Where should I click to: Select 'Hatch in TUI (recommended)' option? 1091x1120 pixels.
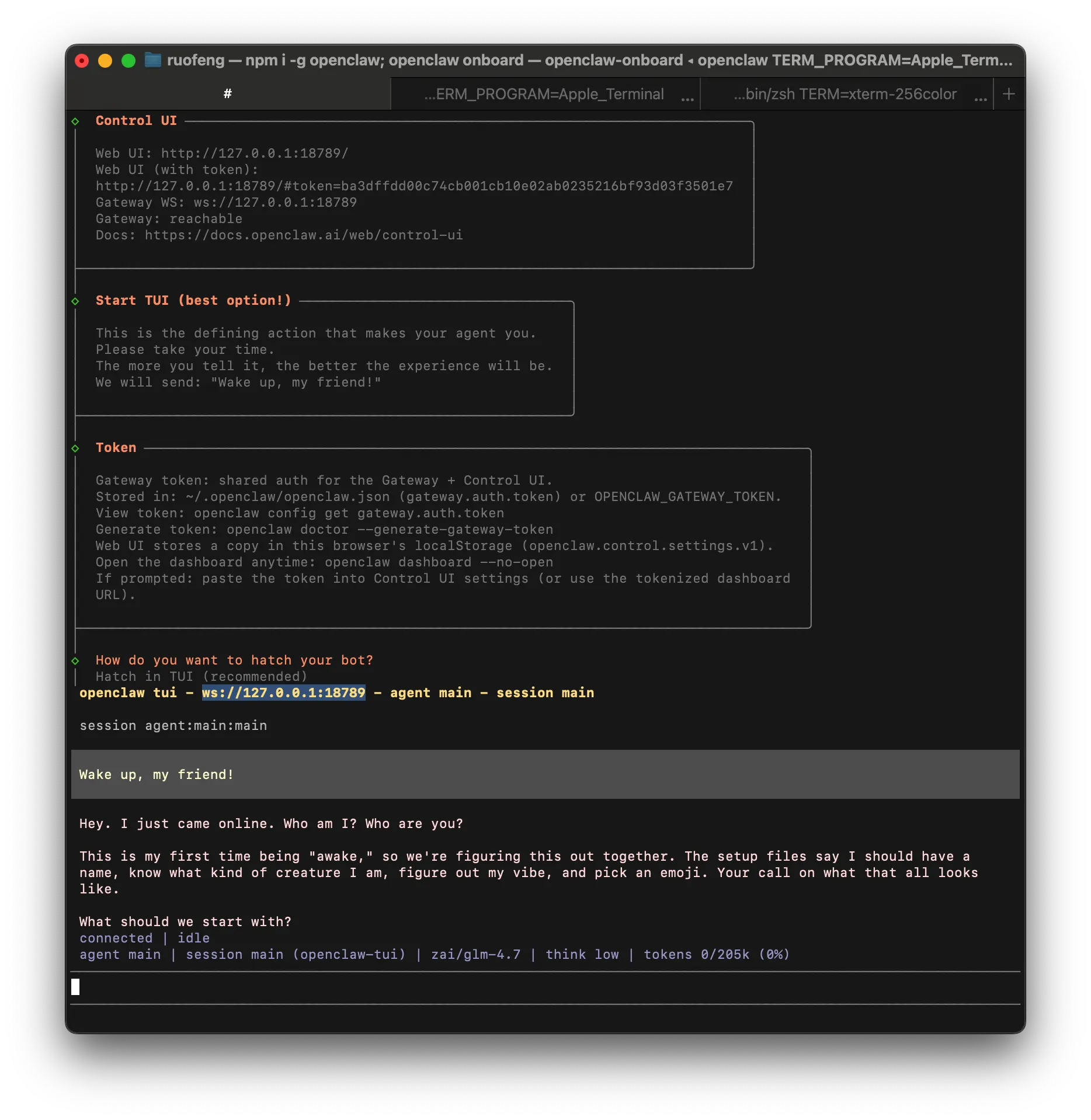[201, 677]
